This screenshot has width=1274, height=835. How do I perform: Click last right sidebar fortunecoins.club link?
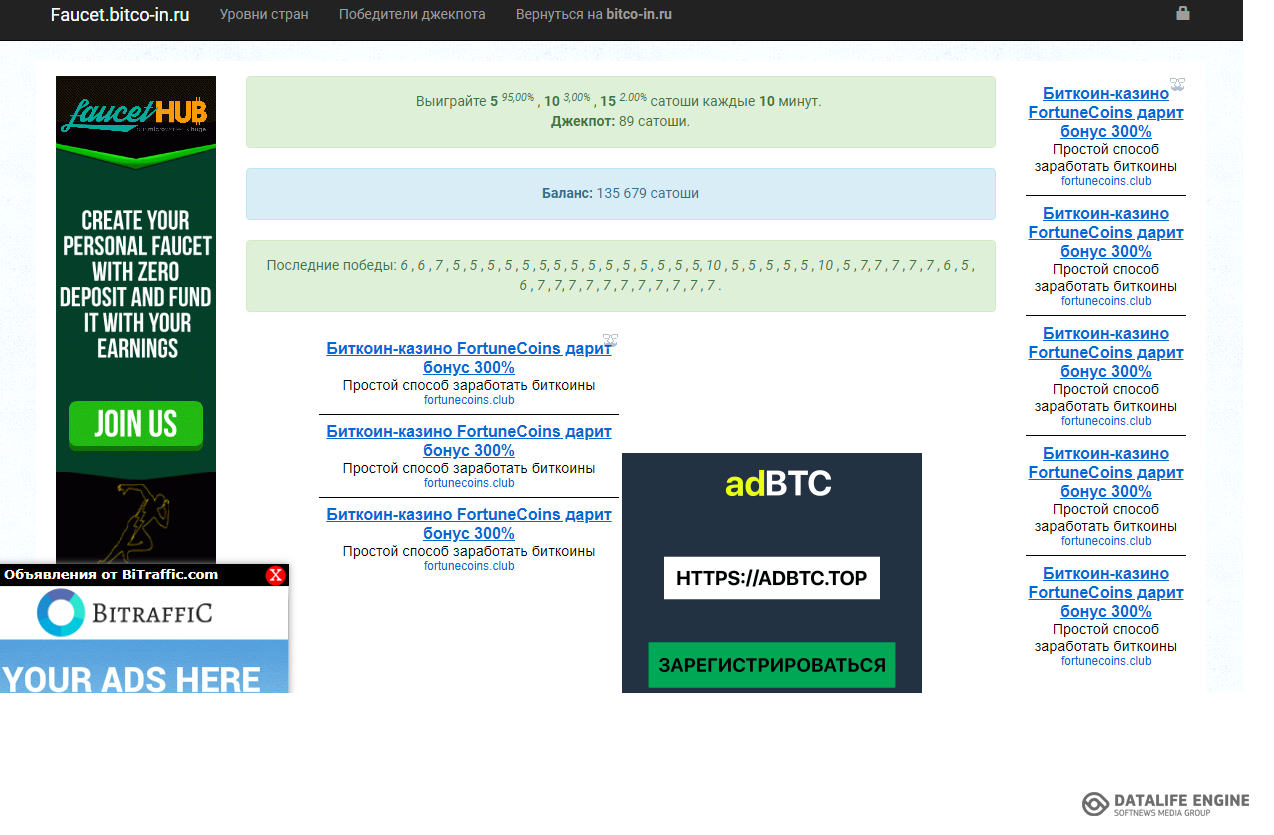point(1105,661)
